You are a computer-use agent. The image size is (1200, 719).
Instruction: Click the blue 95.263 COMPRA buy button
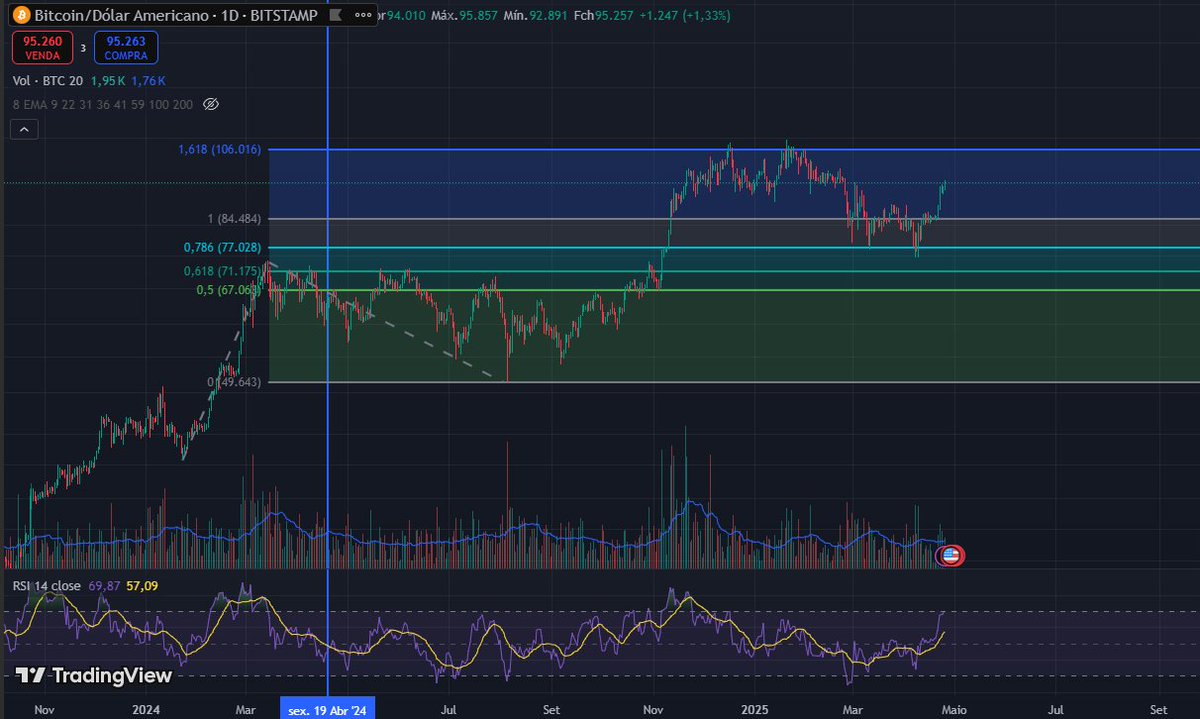[x=126, y=48]
